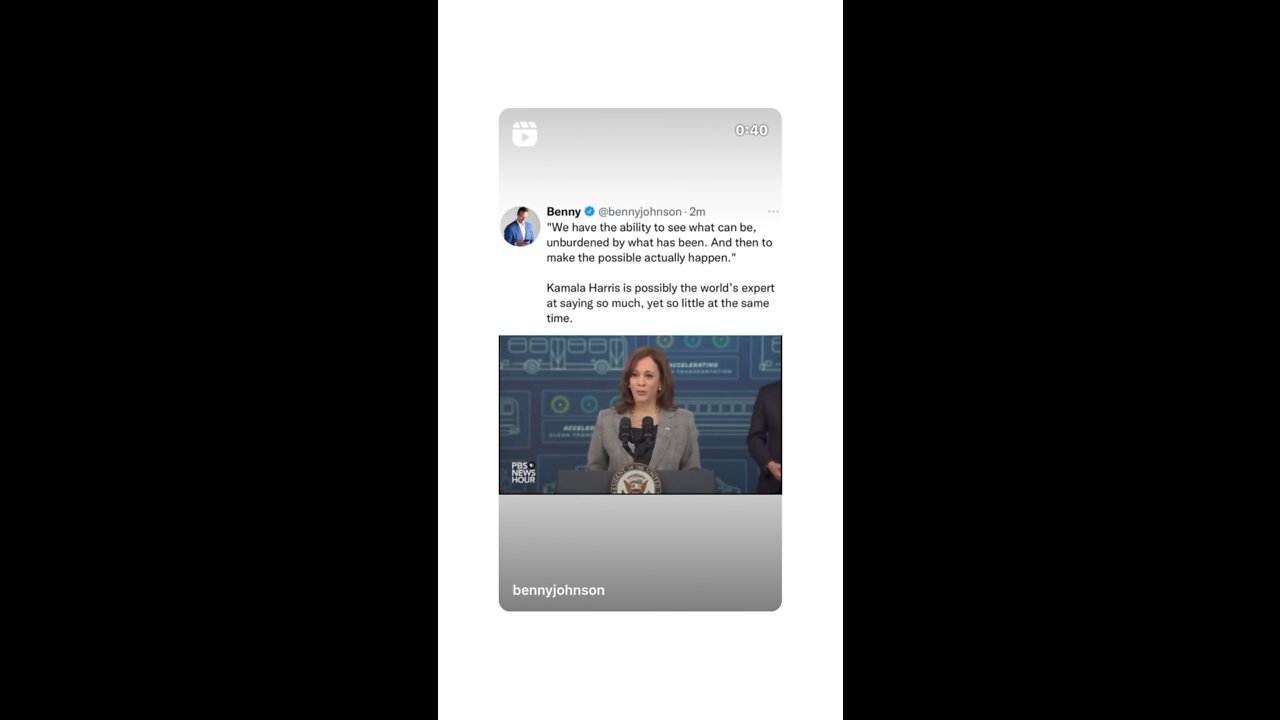Screen dimensions: 1280x720
Task: Open Benny's profile avatar picture
Action: (x=520, y=226)
